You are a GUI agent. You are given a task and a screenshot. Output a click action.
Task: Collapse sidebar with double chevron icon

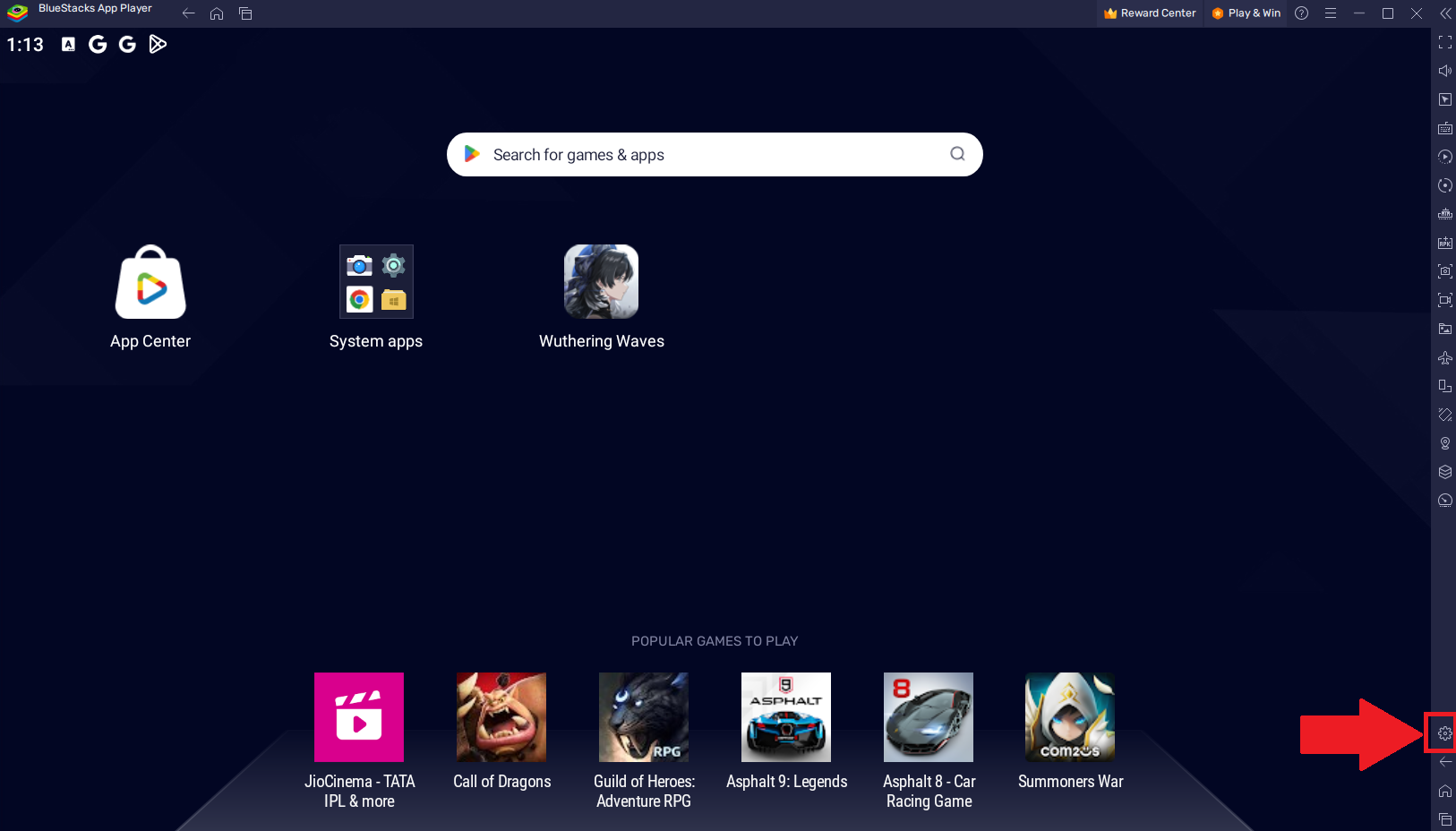1445,13
